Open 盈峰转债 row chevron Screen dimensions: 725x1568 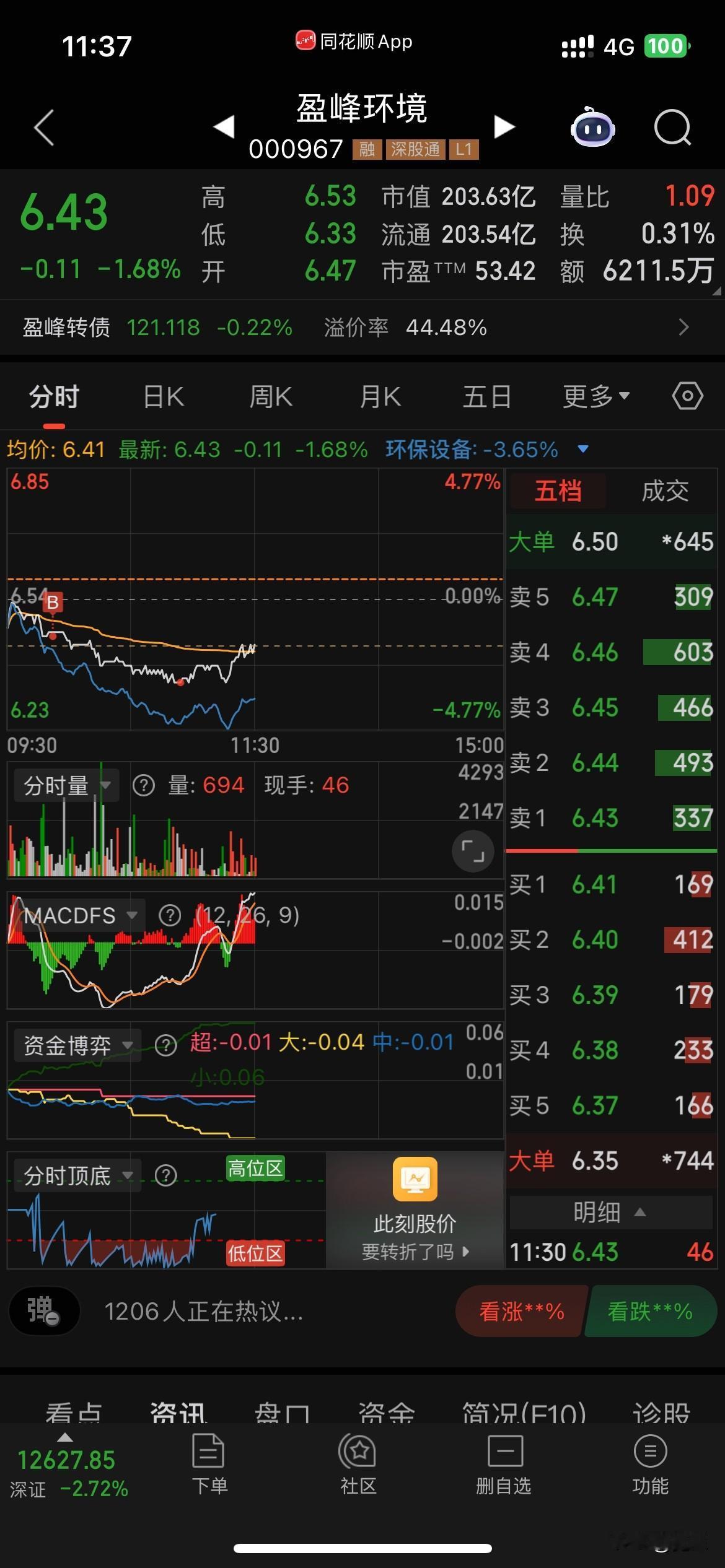[683, 327]
